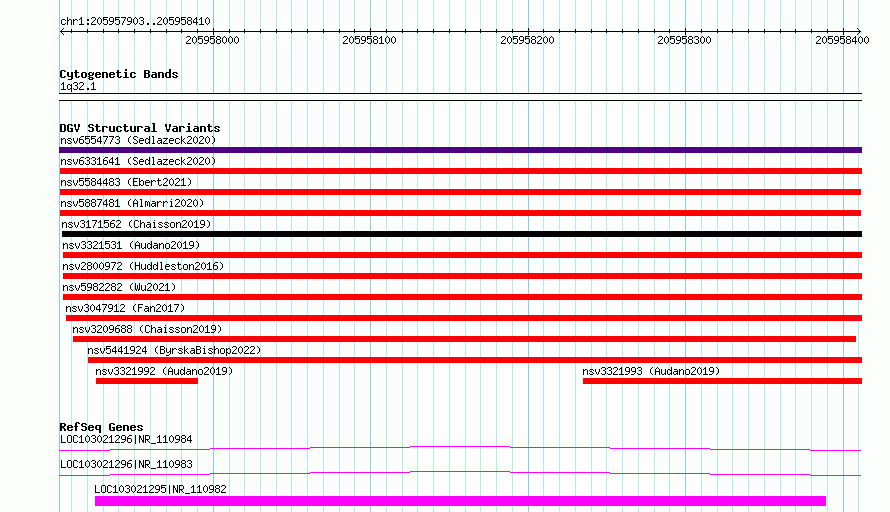
Task: Click the RefSeq Genes track title
Action: [x=101, y=427]
